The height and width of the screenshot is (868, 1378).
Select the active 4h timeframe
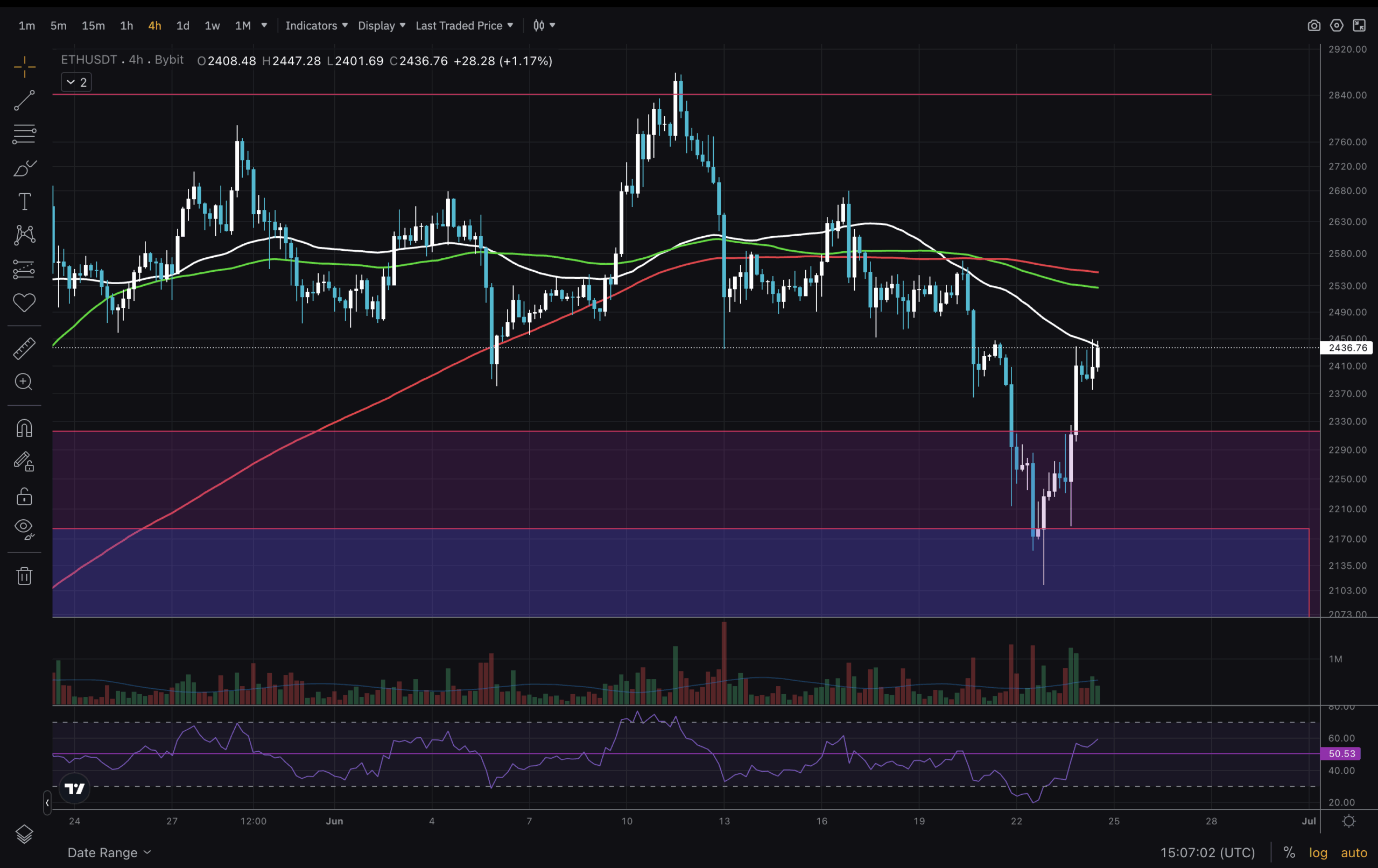point(154,25)
